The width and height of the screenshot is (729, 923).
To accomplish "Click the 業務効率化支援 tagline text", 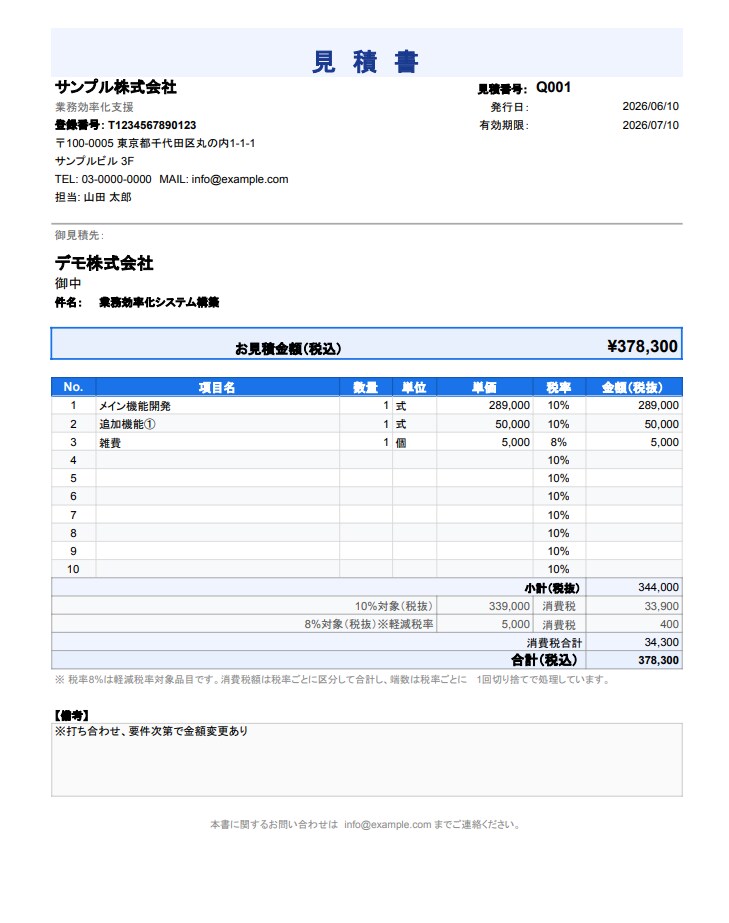I will point(94,107).
